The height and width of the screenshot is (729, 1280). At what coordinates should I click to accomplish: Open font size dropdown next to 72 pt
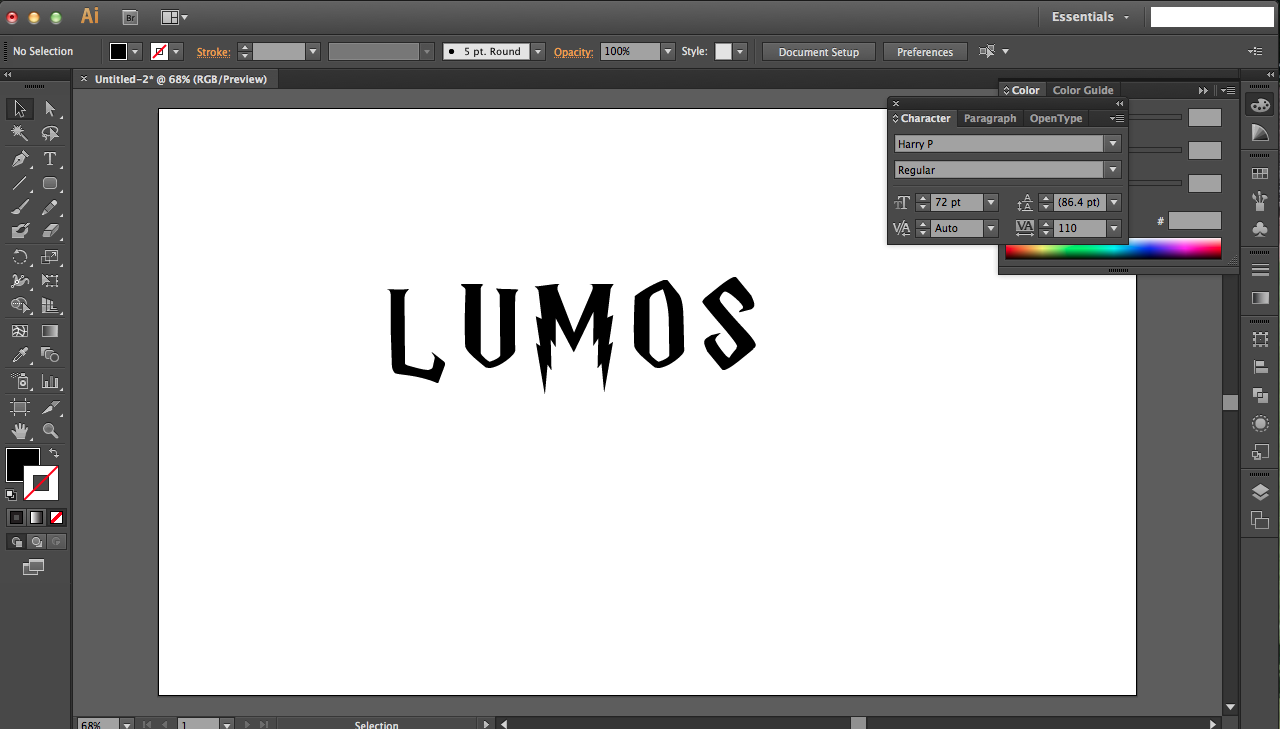[x=991, y=202]
